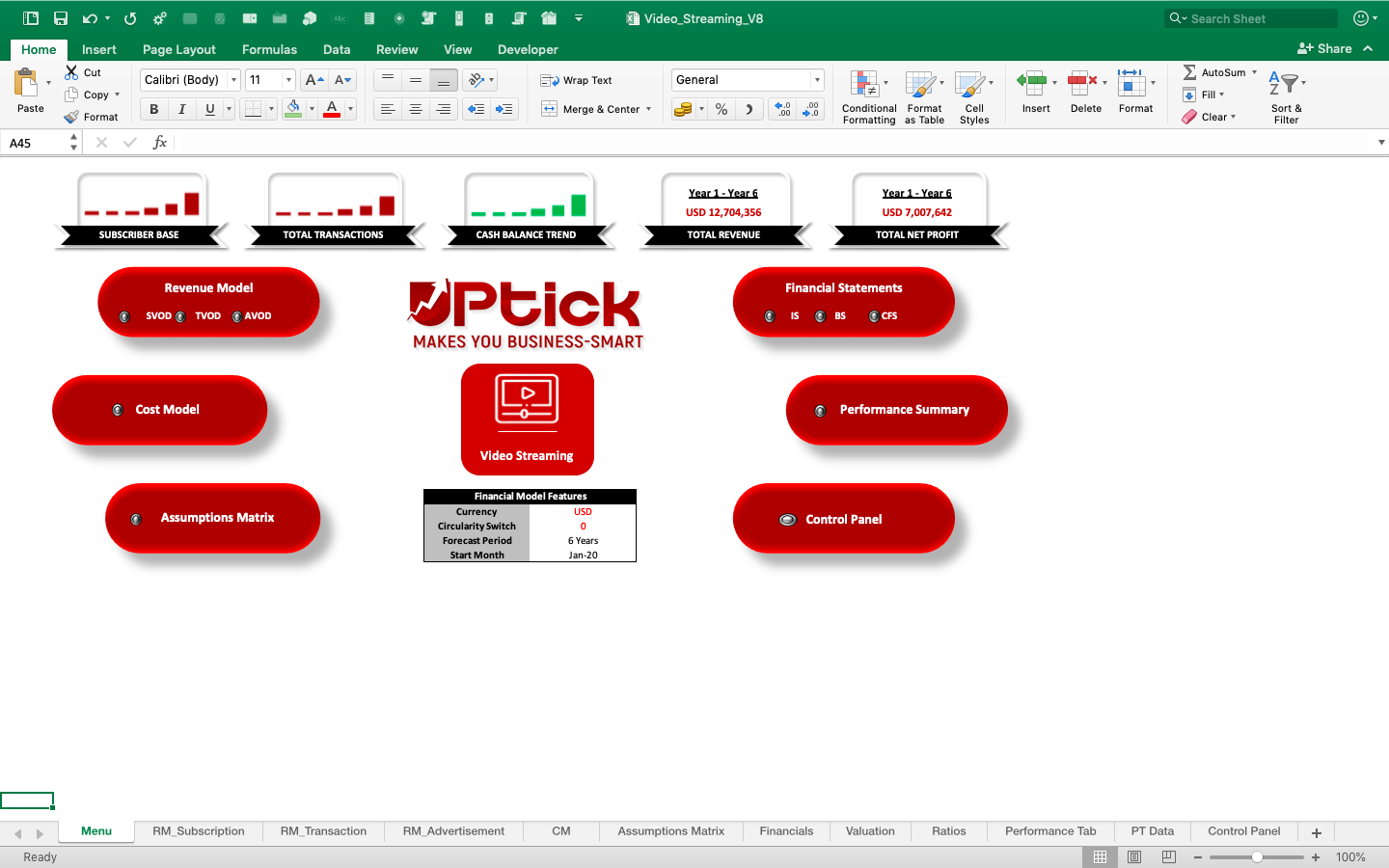1389x868 pixels.
Task: Expand the formula bar
Action: point(1381,142)
